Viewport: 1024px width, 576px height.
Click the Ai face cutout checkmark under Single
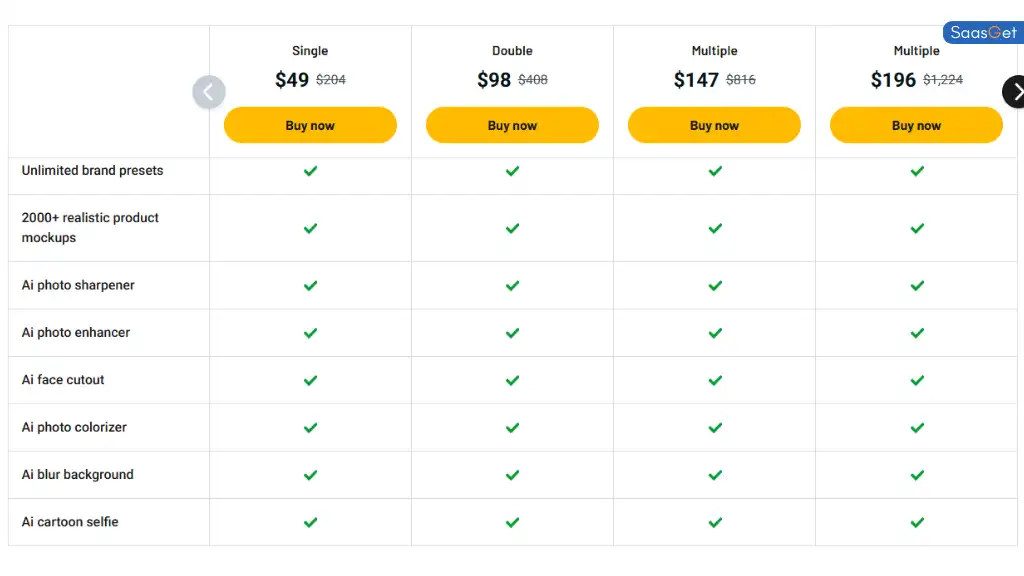pos(310,380)
